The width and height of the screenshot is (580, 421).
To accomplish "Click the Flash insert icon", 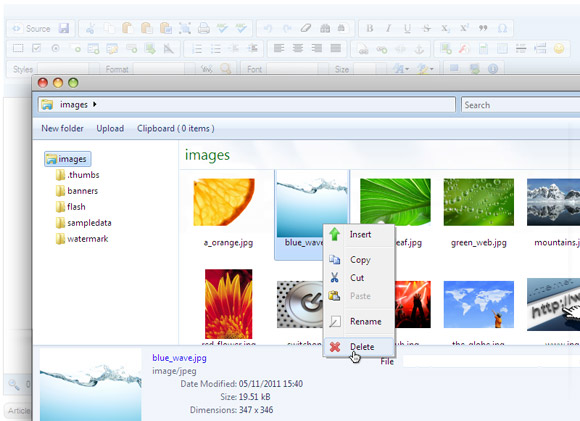I will pos(464,48).
